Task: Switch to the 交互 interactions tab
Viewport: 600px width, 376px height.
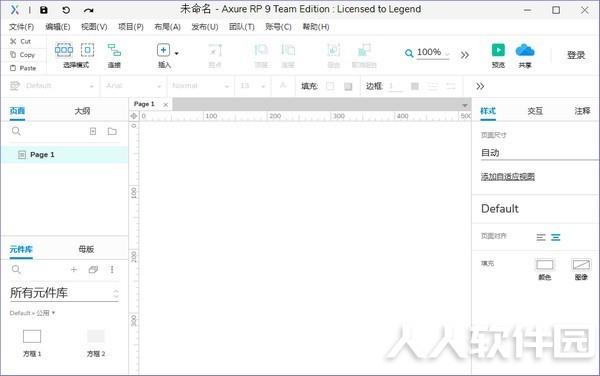Action: tap(535, 111)
